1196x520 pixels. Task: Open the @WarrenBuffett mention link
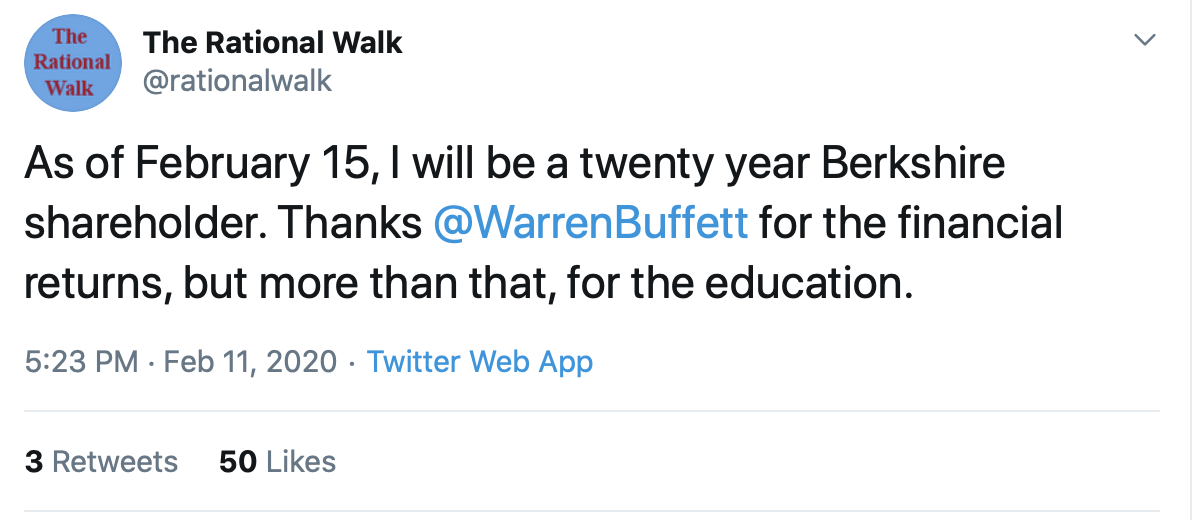point(591,223)
